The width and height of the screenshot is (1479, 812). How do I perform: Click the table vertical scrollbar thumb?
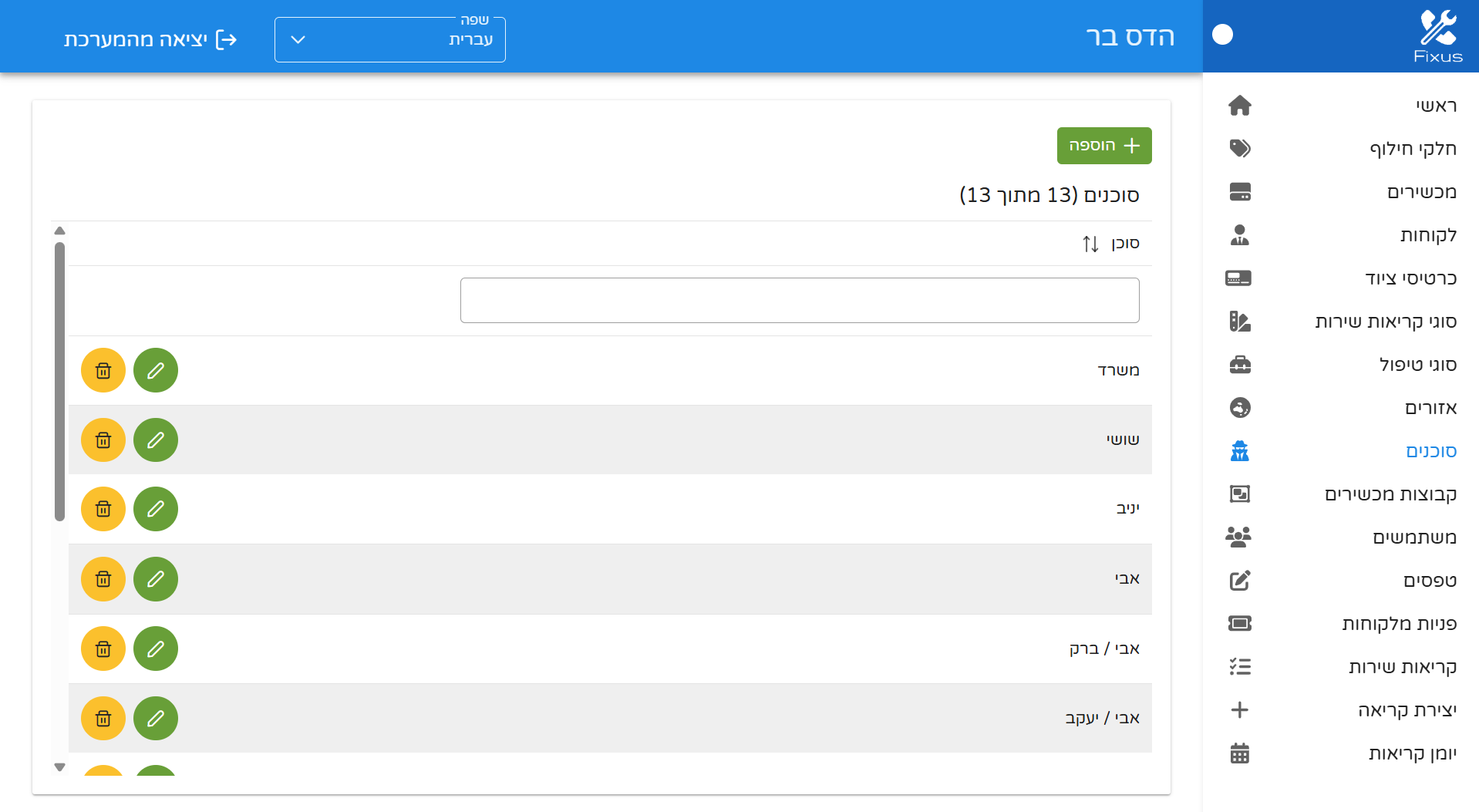pos(59,382)
